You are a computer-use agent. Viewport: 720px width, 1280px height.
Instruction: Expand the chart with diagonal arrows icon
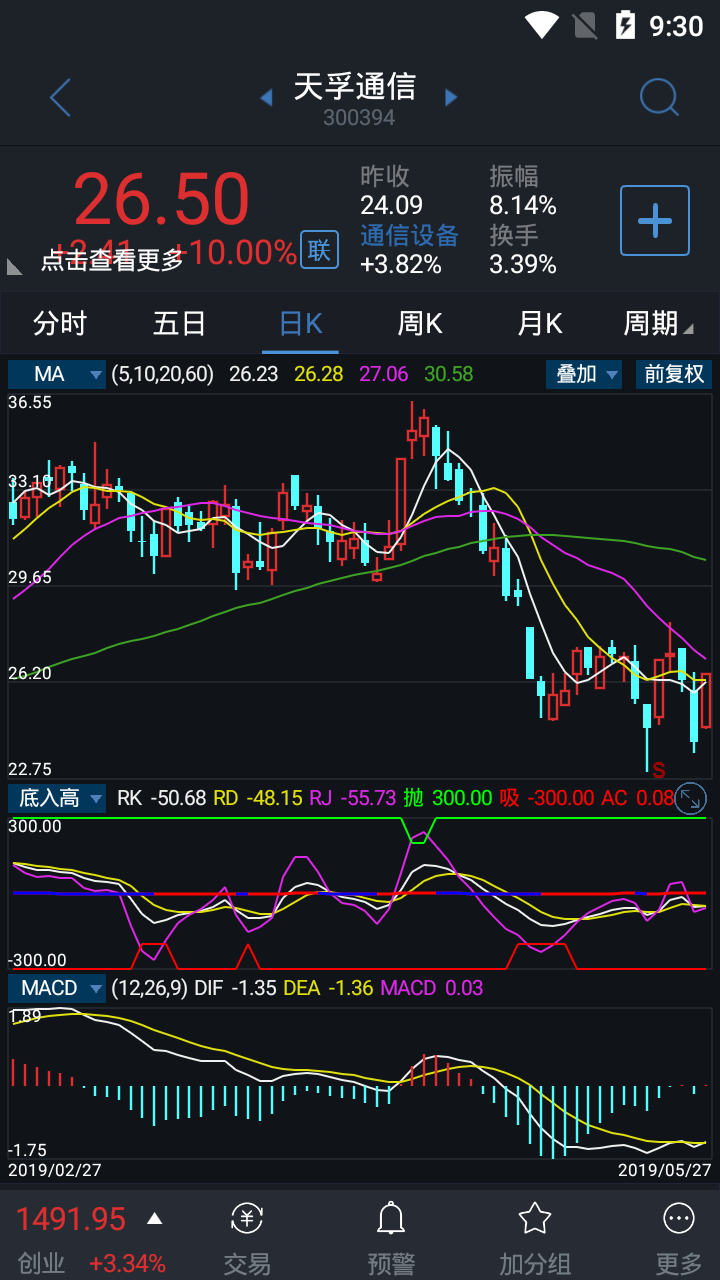pos(691,798)
